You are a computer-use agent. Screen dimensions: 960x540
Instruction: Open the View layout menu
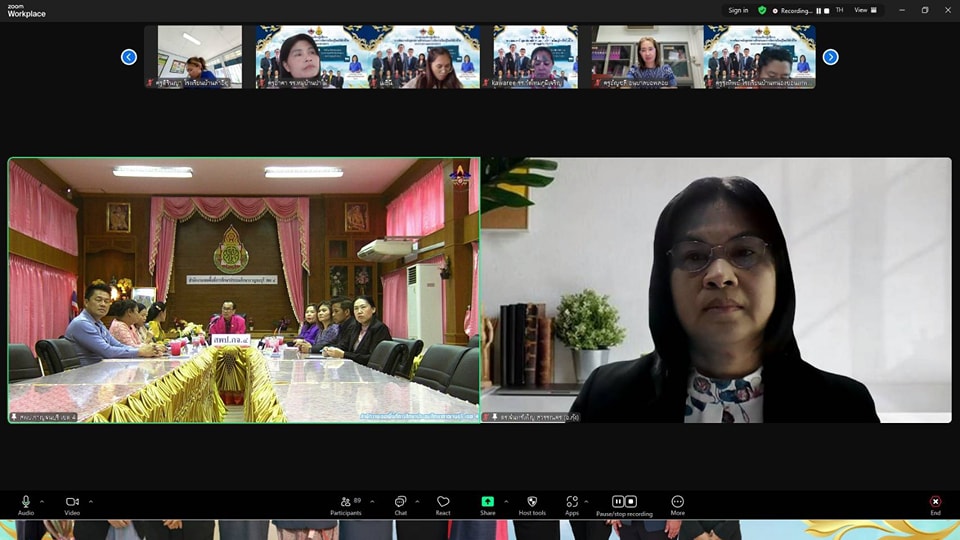click(x=865, y=10)
